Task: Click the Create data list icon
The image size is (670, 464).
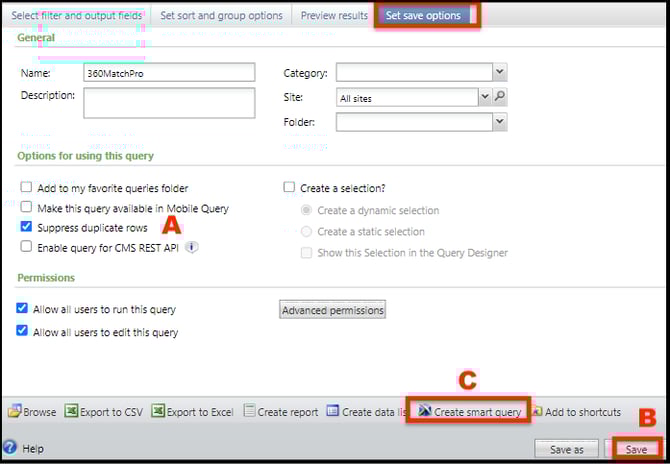Action: 333,412
